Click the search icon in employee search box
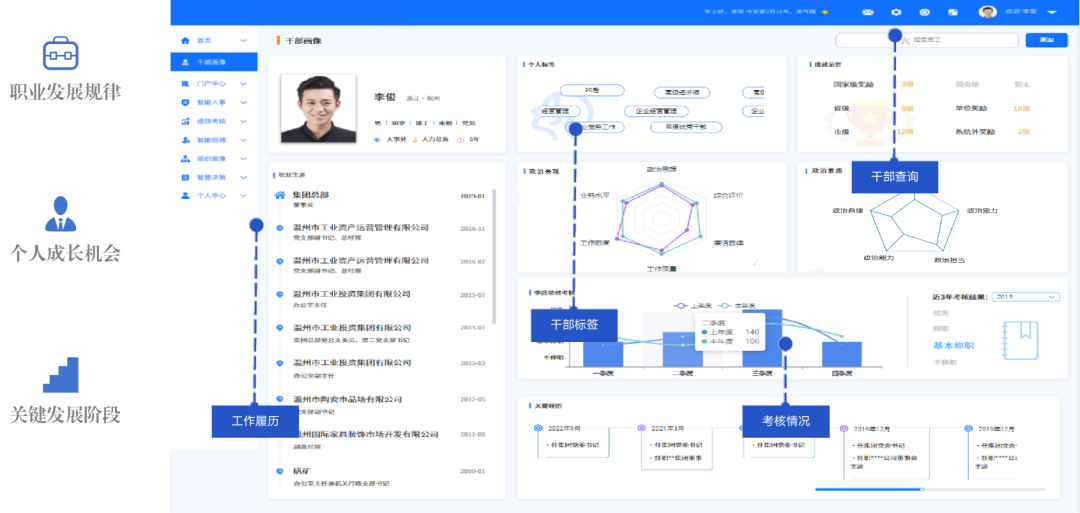Image resolution: width=1080 pixels, height=513 pixels. [x=906, y=40]
